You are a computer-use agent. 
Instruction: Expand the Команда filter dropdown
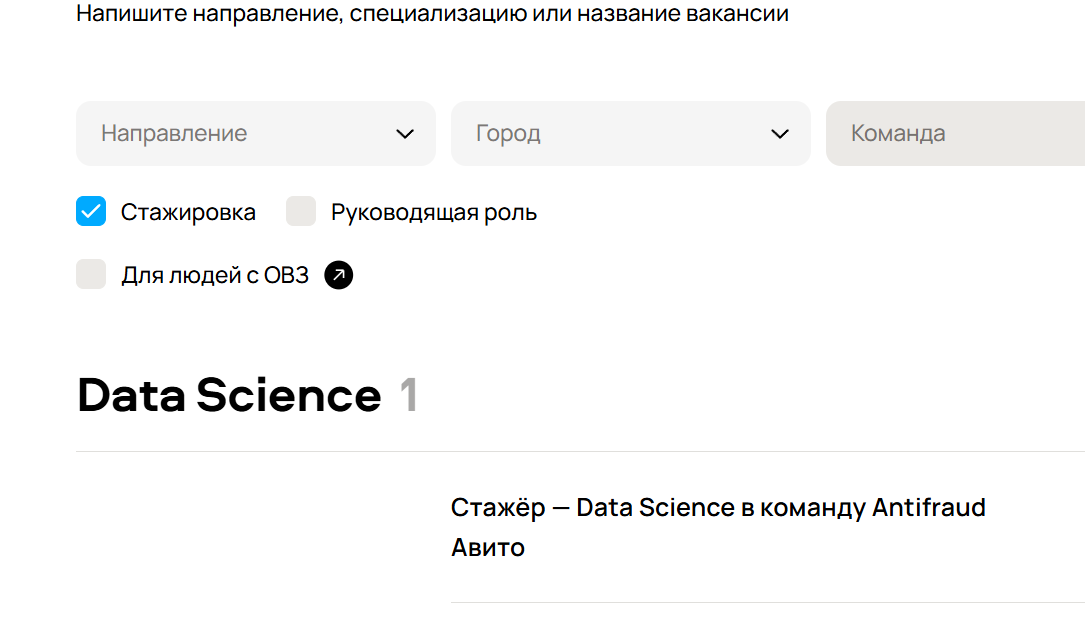[956, 134]
